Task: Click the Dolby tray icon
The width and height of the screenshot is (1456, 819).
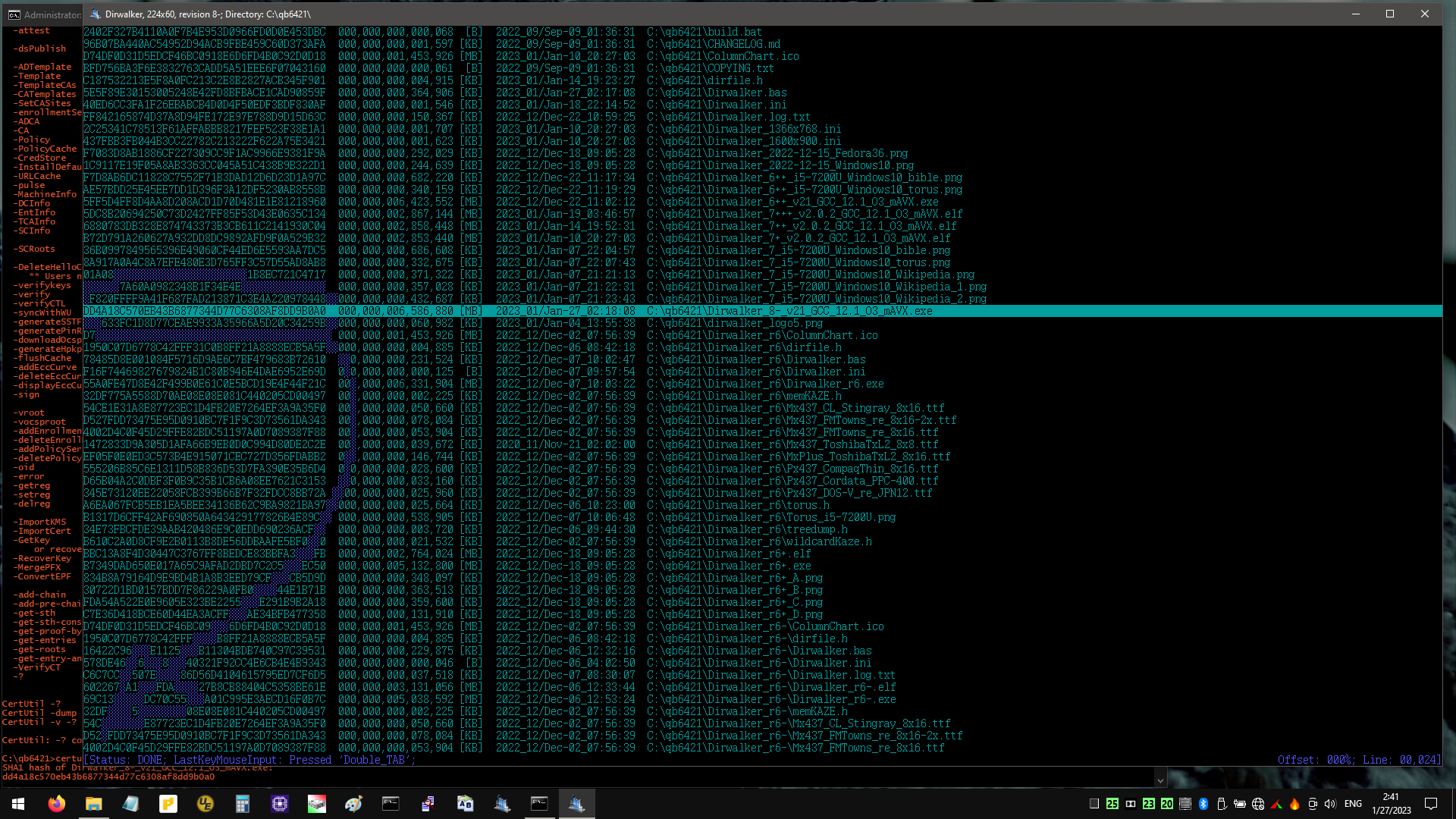Action: point(1131,804)
